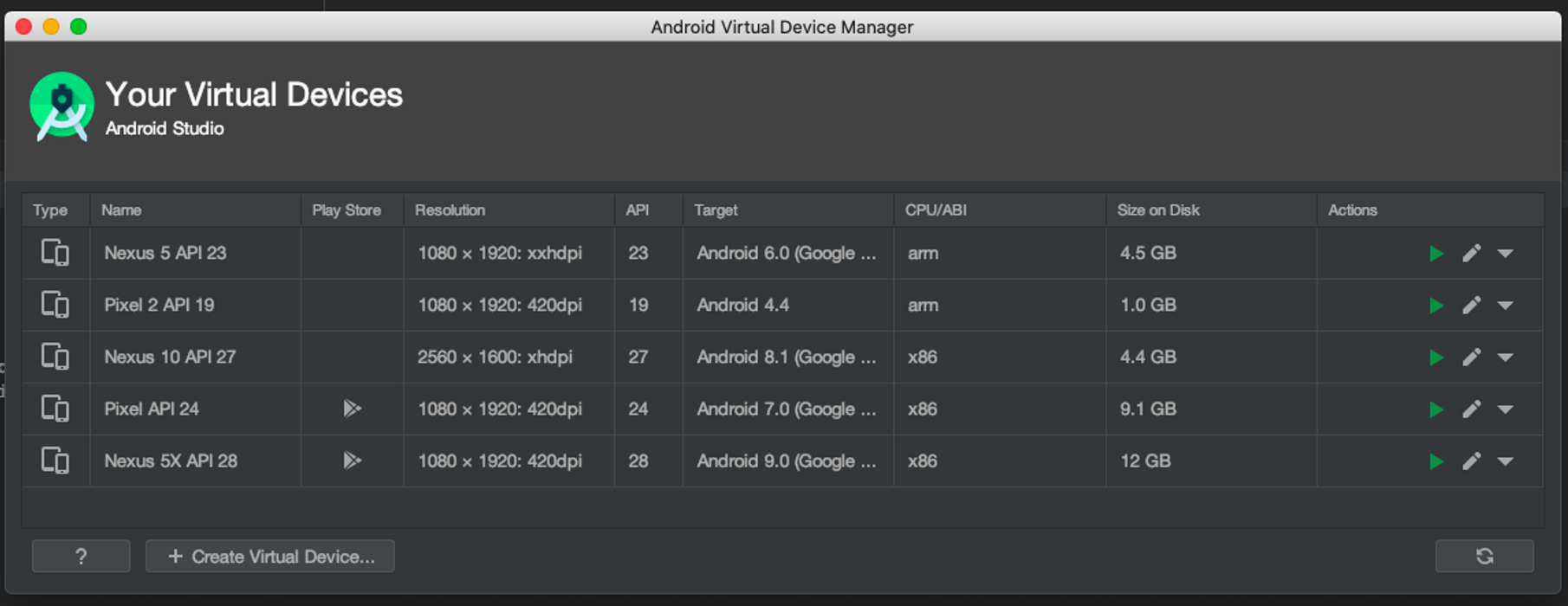Sort by the Size on Disk column header
This screenshot has width=1568, height=606.
(x=1212, y=210)
